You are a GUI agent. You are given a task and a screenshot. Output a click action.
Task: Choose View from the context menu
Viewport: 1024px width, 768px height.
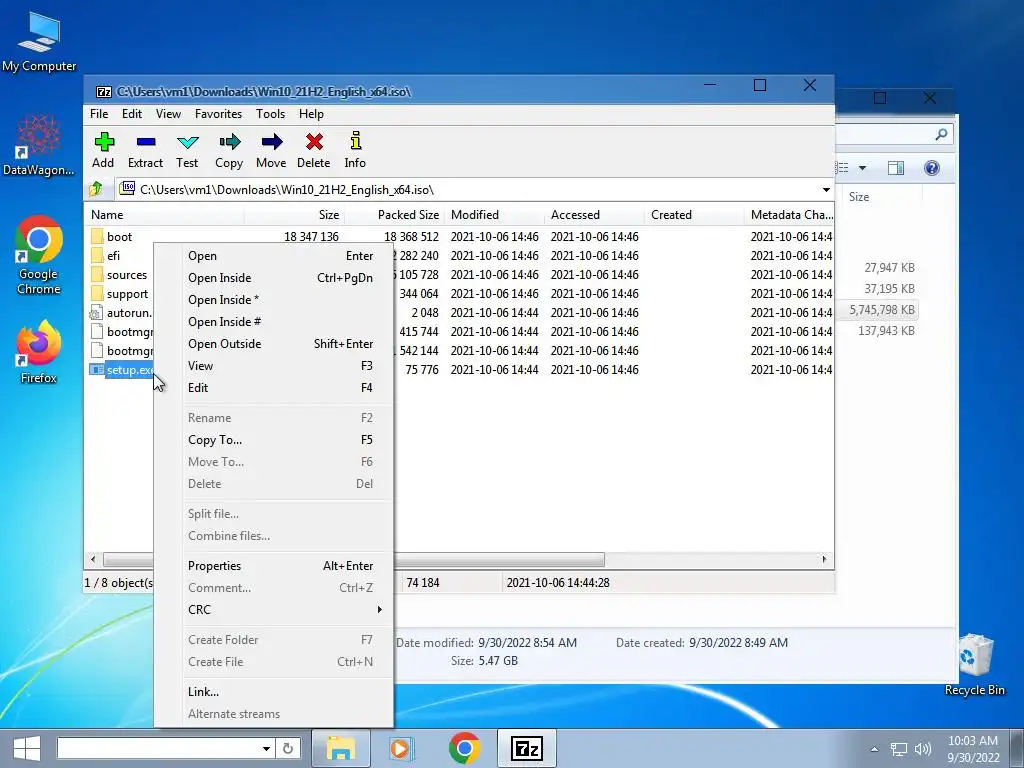click(274, 366)
